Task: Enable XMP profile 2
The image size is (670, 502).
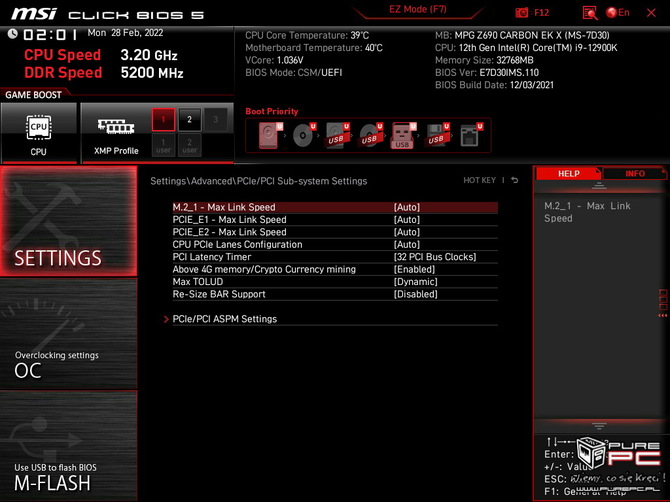Action: (x=189, y=120)
